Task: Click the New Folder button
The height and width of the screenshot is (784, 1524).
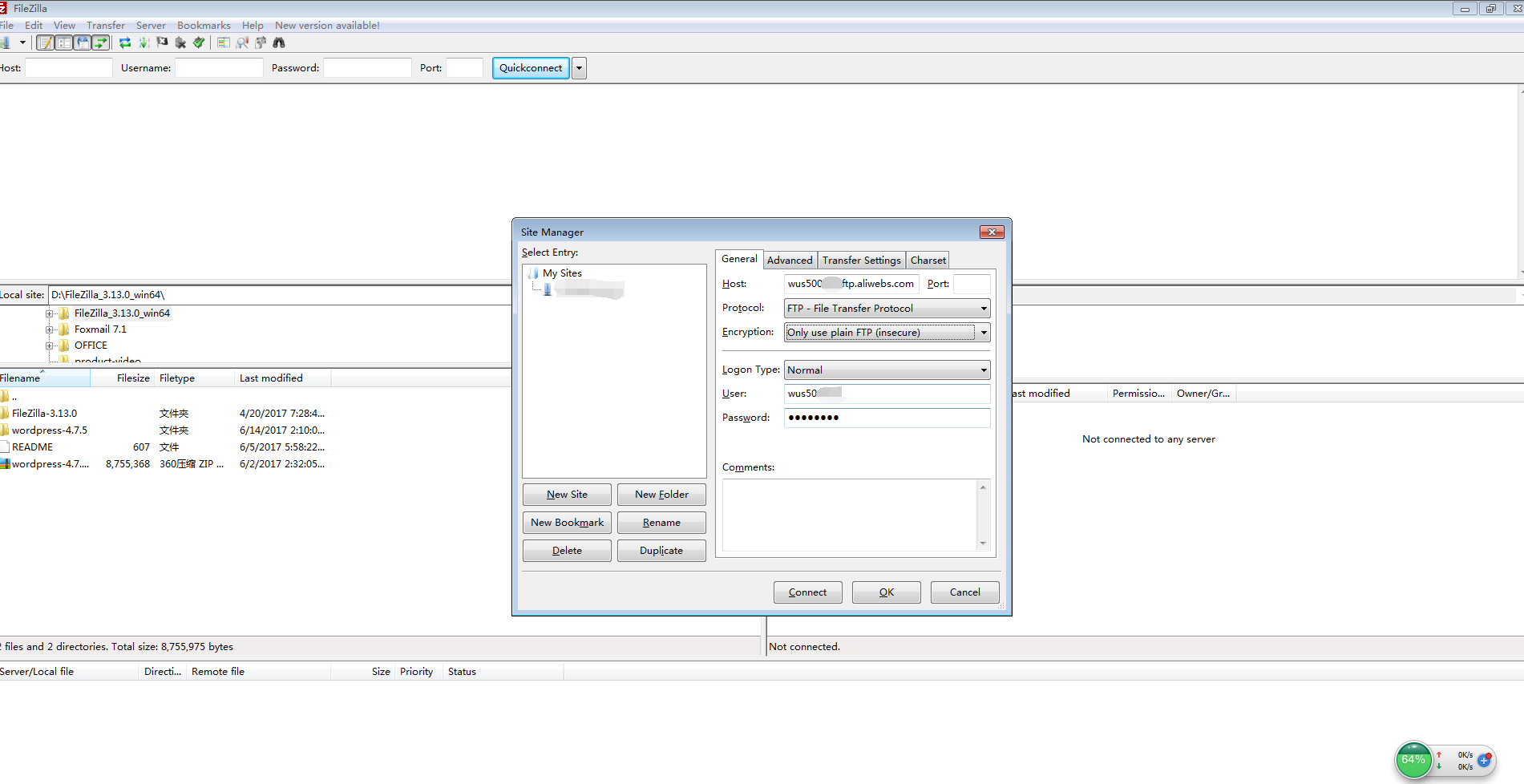Action: (661, 495)
